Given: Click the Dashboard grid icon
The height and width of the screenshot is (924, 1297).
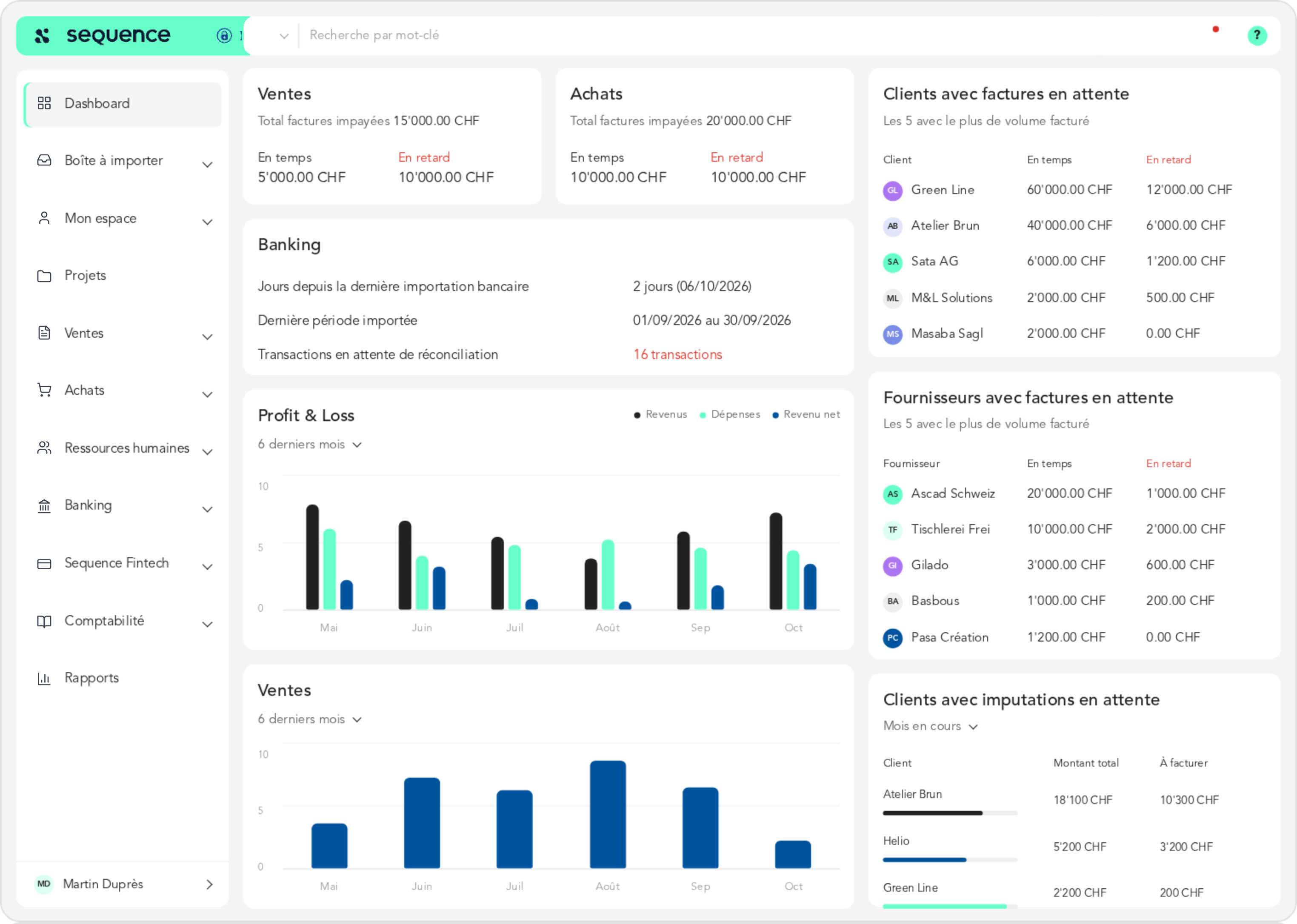Looking at the screenshot, I should [x=44, y=103].
